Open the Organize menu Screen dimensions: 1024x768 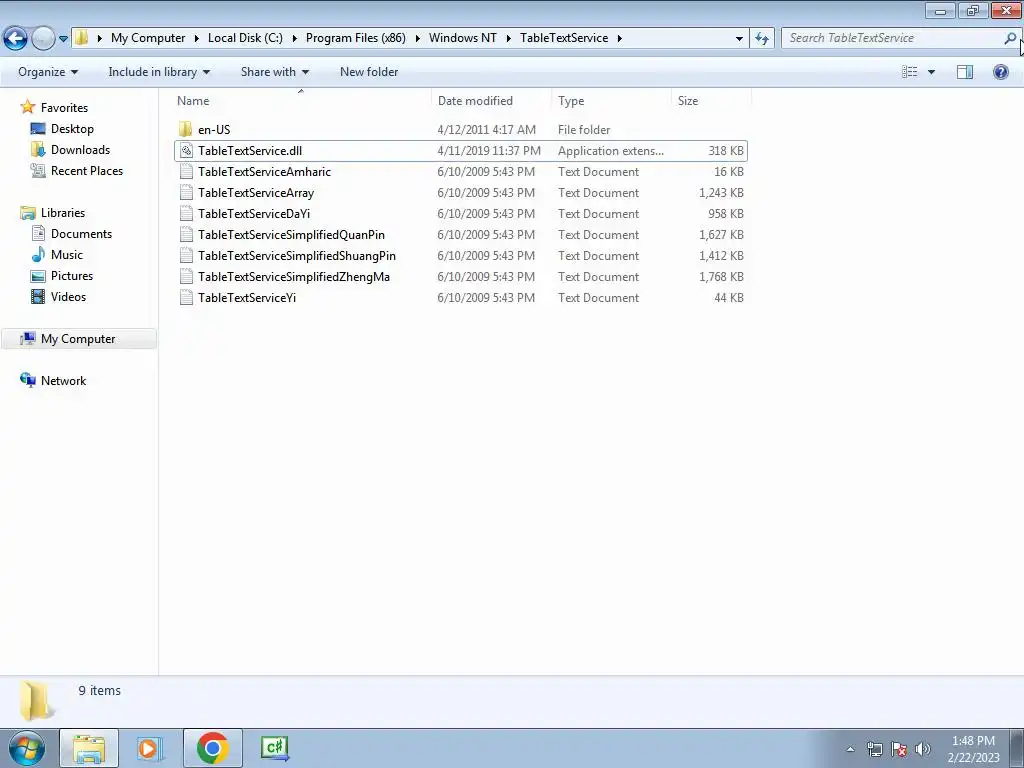click(48, 72)
